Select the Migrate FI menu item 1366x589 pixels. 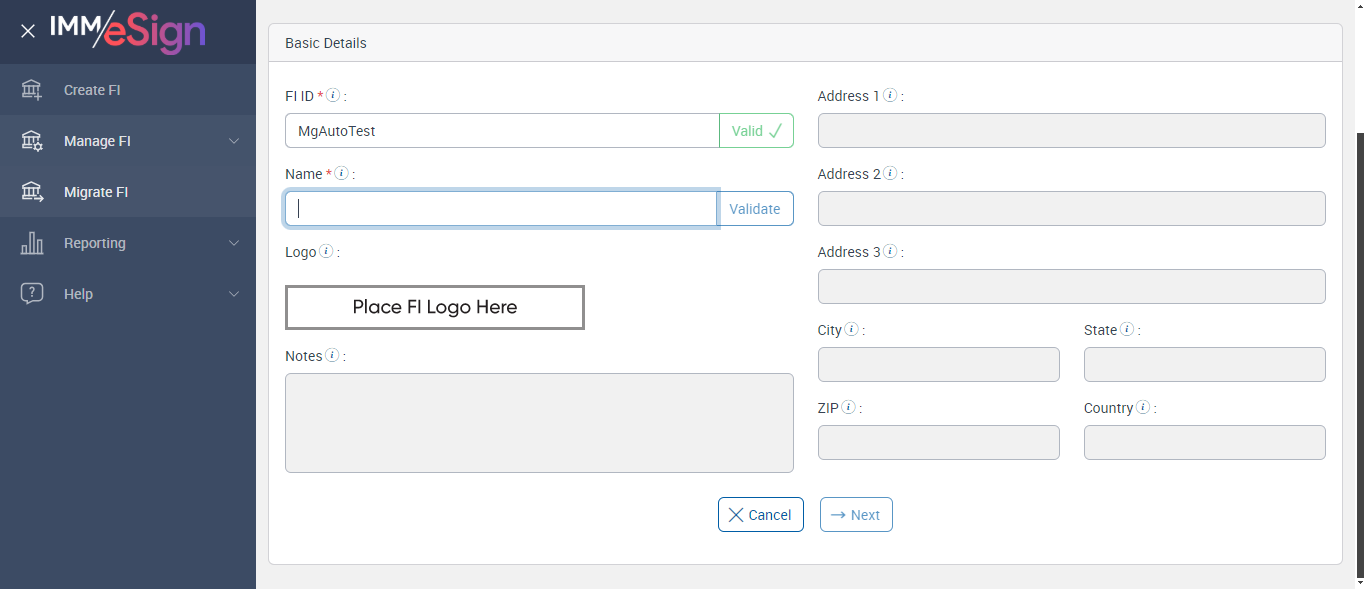coord(96,192)
